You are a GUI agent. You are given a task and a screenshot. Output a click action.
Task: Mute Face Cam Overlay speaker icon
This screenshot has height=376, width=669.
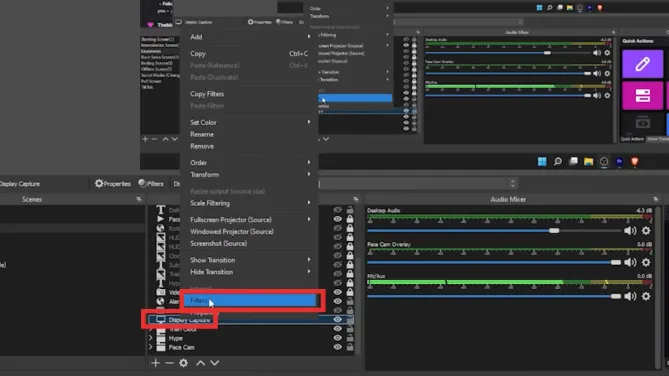(x=630, y=262)
